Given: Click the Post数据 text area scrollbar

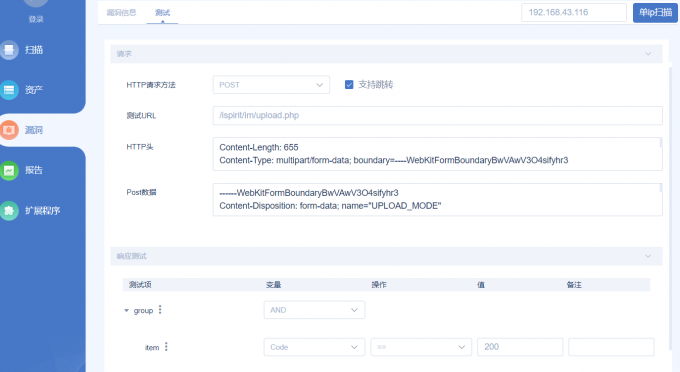Looking at the screenshot, I should (660, 188).
